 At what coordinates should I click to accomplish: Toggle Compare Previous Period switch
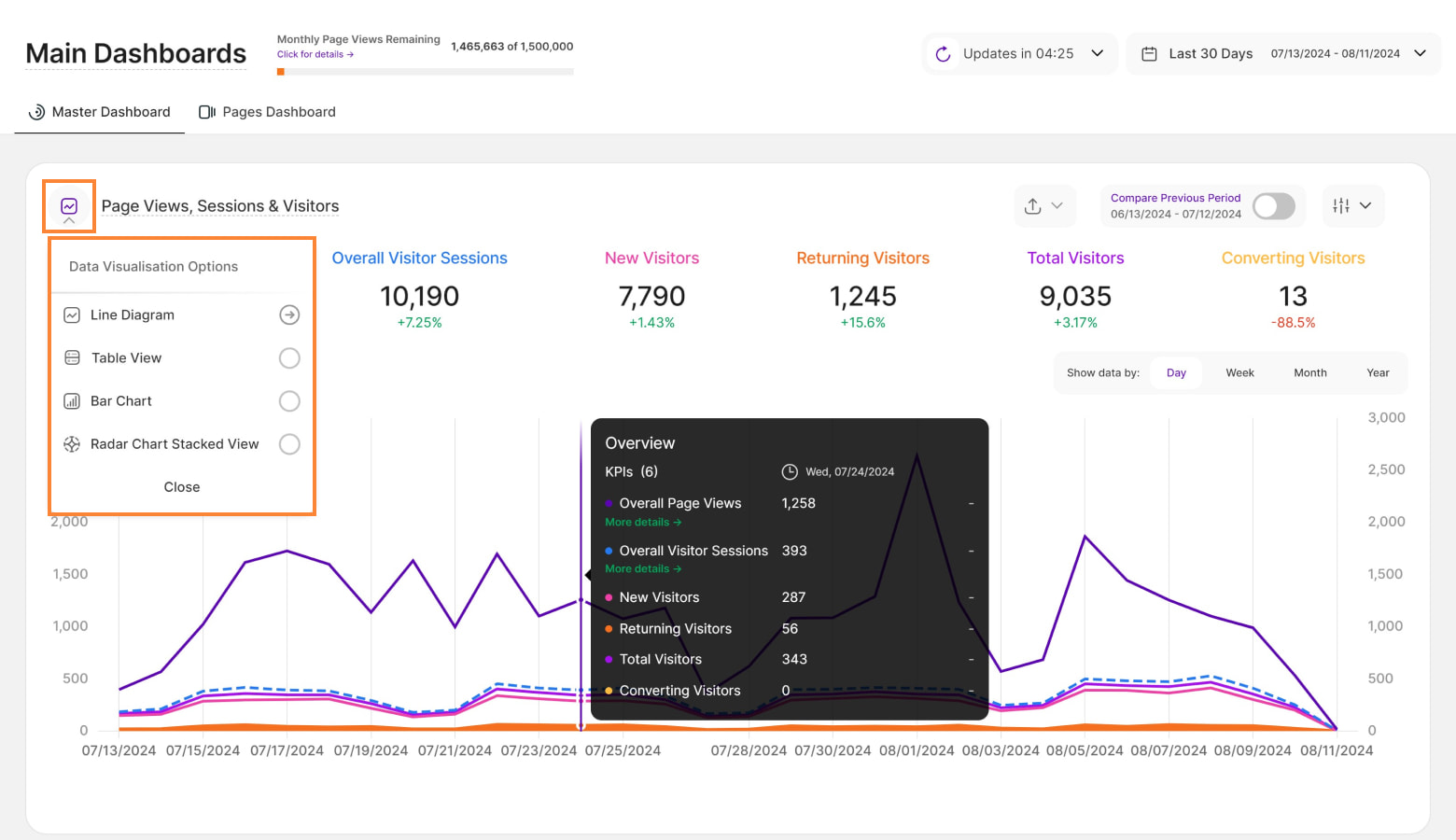pos(1273,206)
